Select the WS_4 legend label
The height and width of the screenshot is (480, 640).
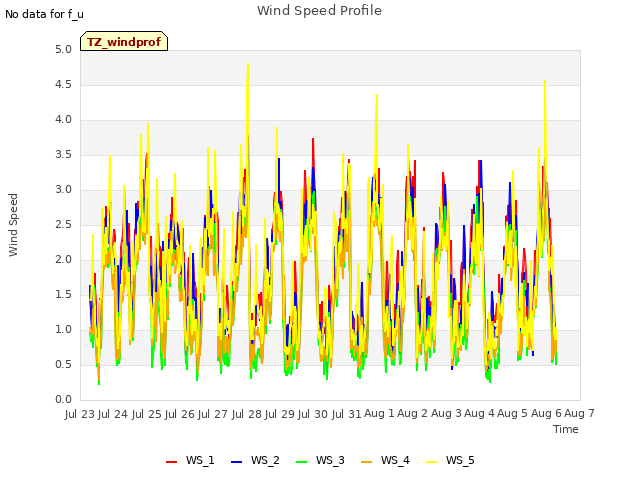(x=395, y=460)
